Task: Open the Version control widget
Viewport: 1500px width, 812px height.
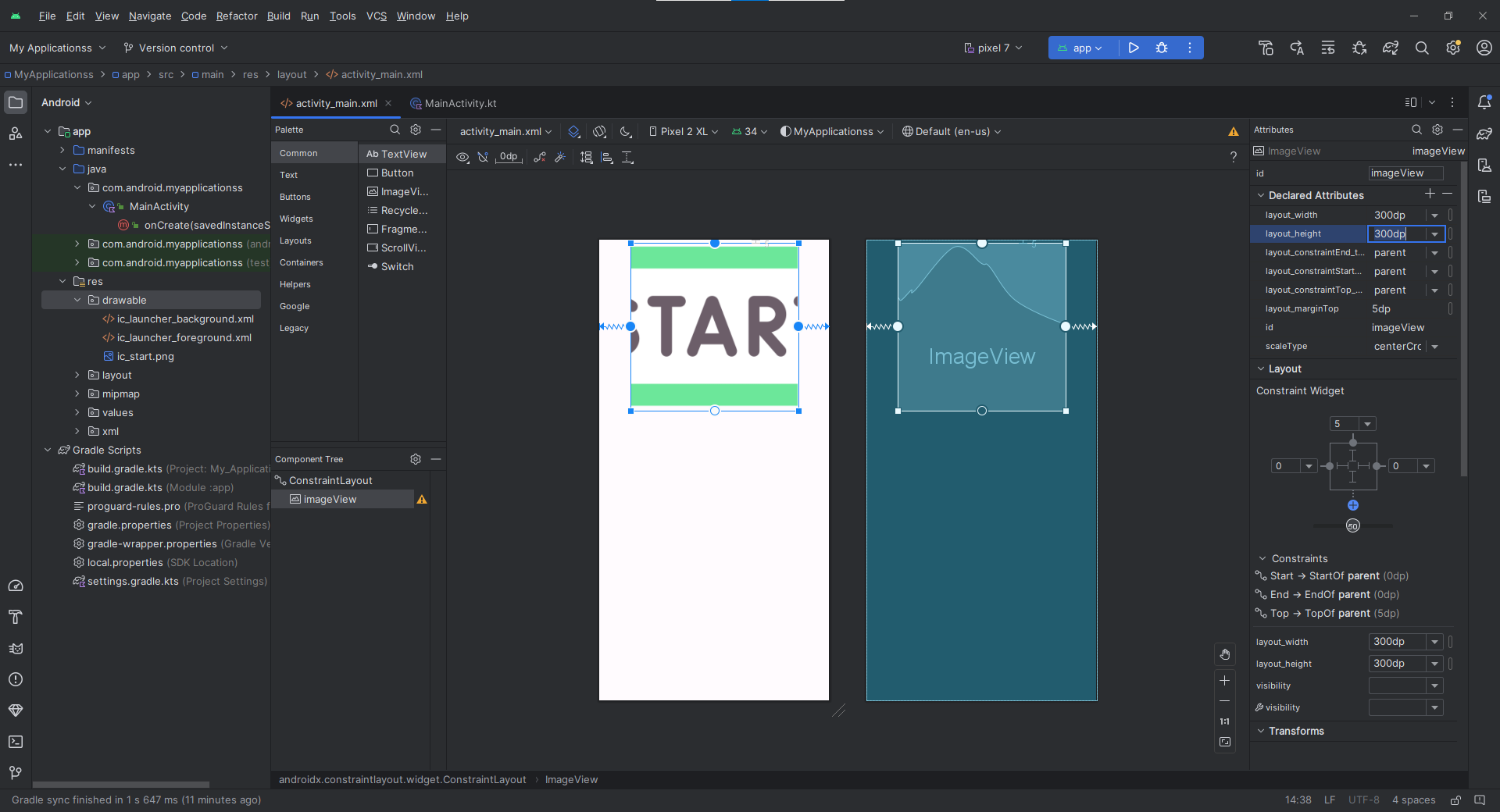Action: (x=175, y=48)
